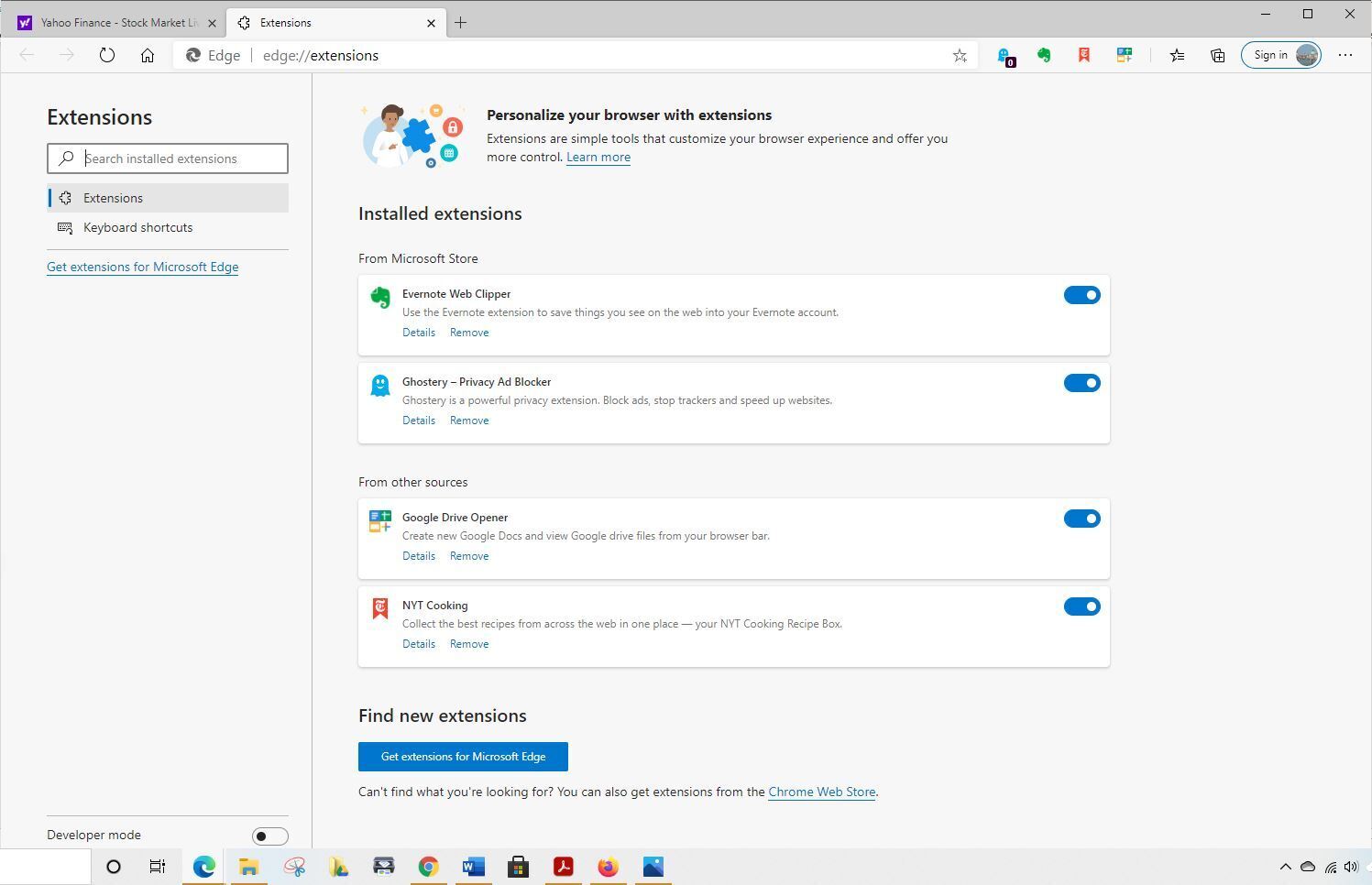
Task: Open the Favorites list icon
Action: (x=1178, y=56)
